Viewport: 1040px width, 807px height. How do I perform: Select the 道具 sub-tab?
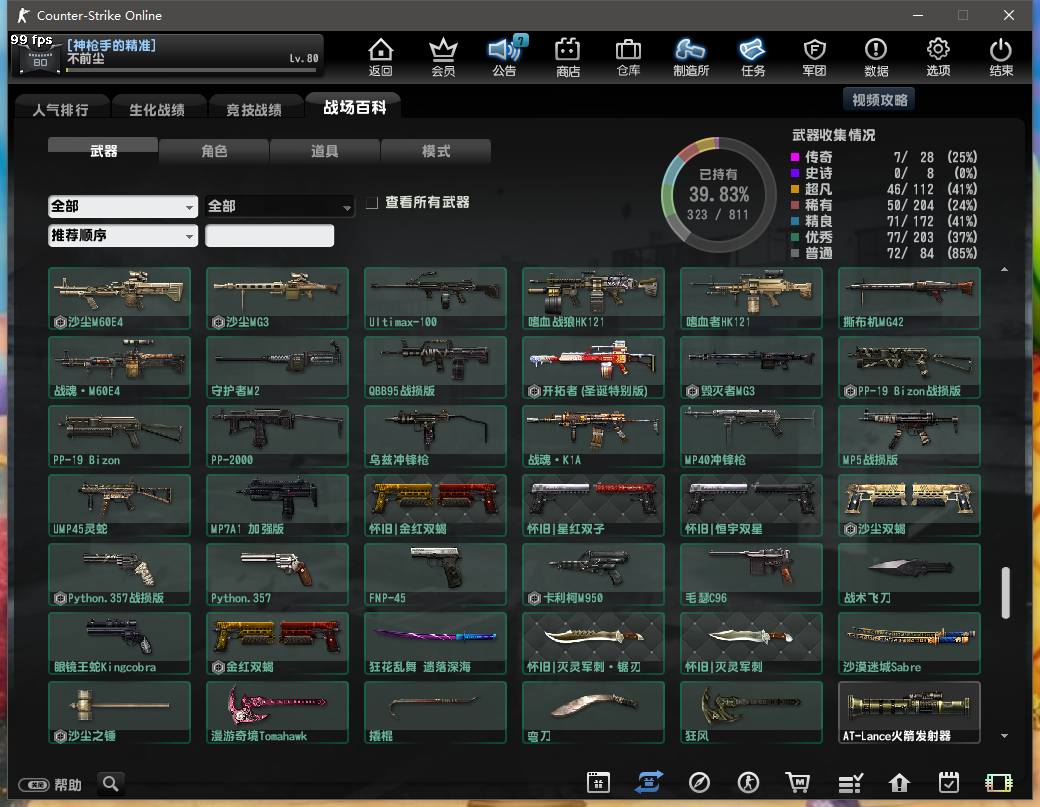pos(325,151)
